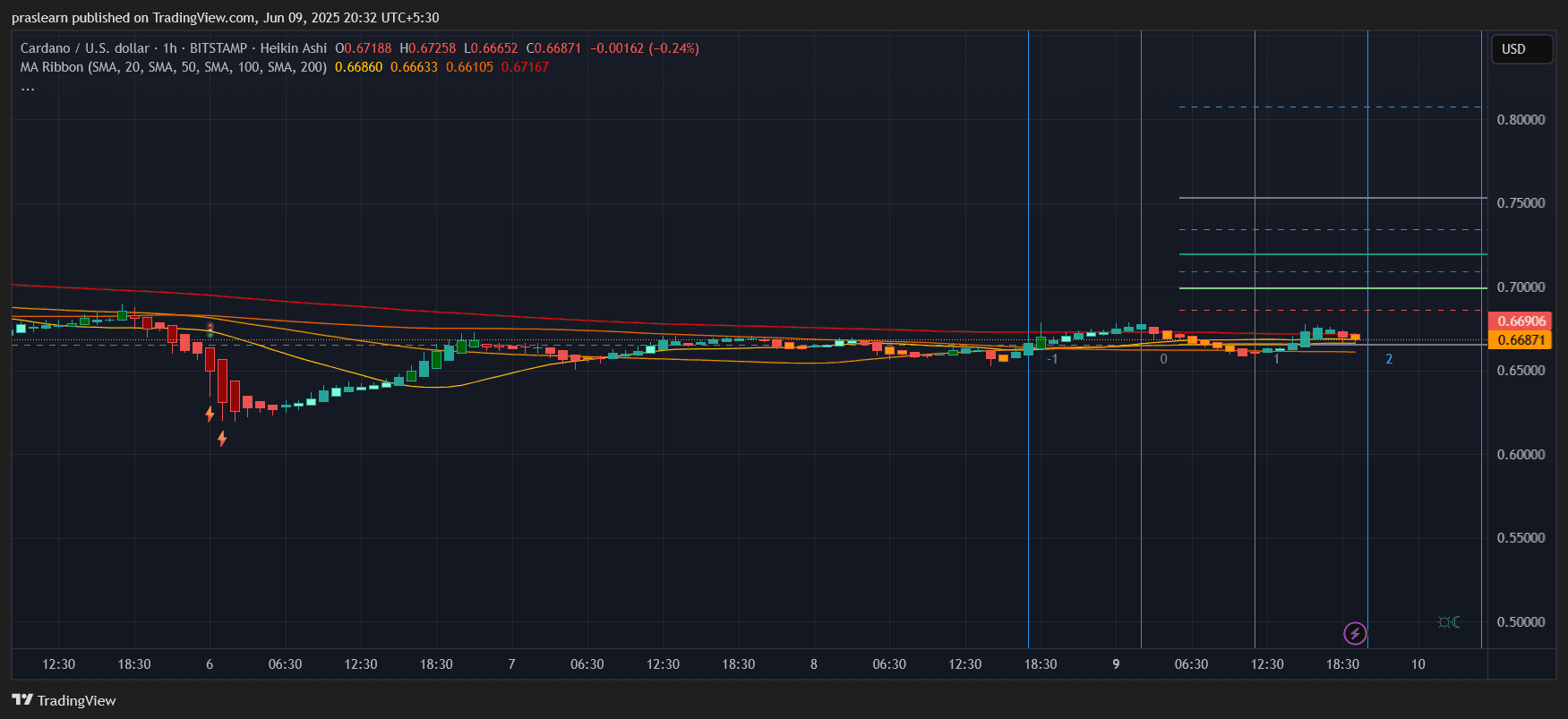1568x719 pixels.
Task: Click the 0.70000 price axis label
Action: (1521, 287)
